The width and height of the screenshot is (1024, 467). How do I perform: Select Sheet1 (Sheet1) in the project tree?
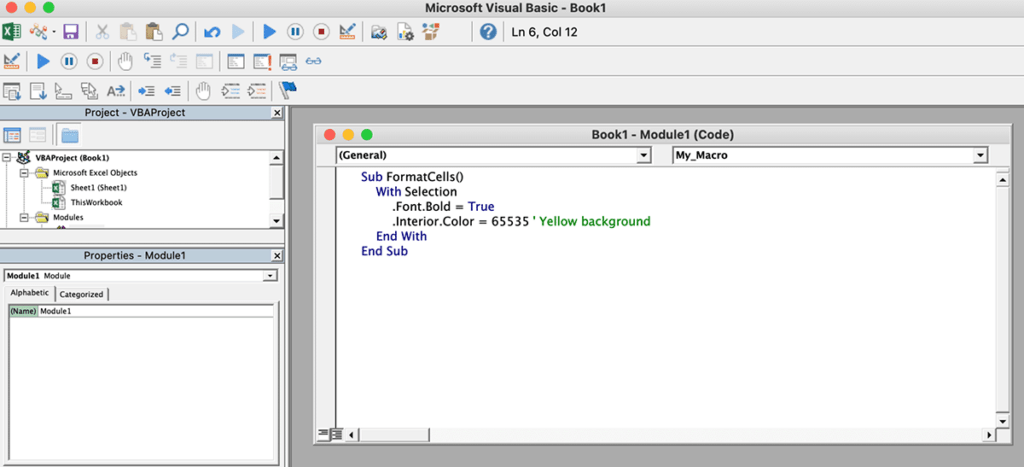point(98,187)
